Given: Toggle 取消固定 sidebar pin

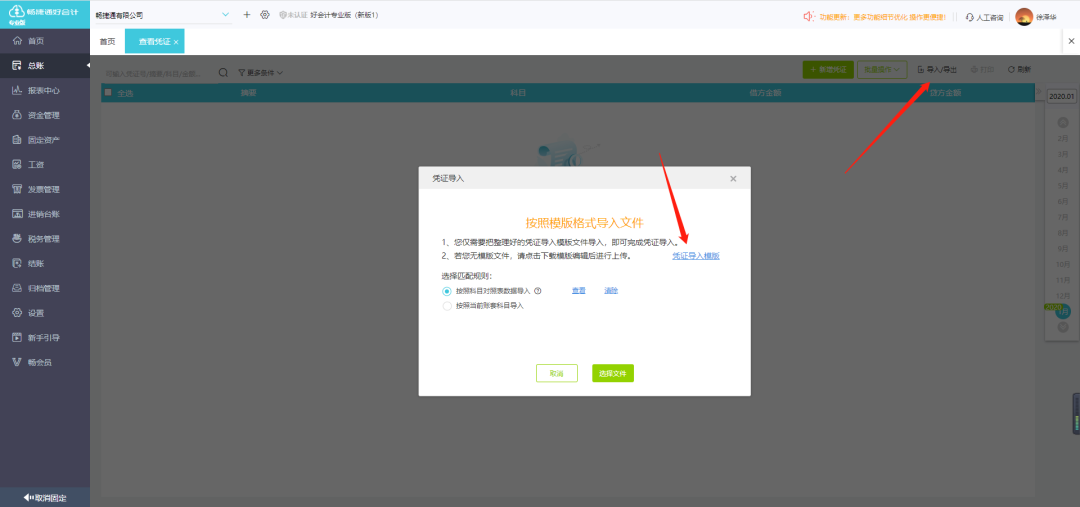Looking at the screenshot, I should [45, 497].
